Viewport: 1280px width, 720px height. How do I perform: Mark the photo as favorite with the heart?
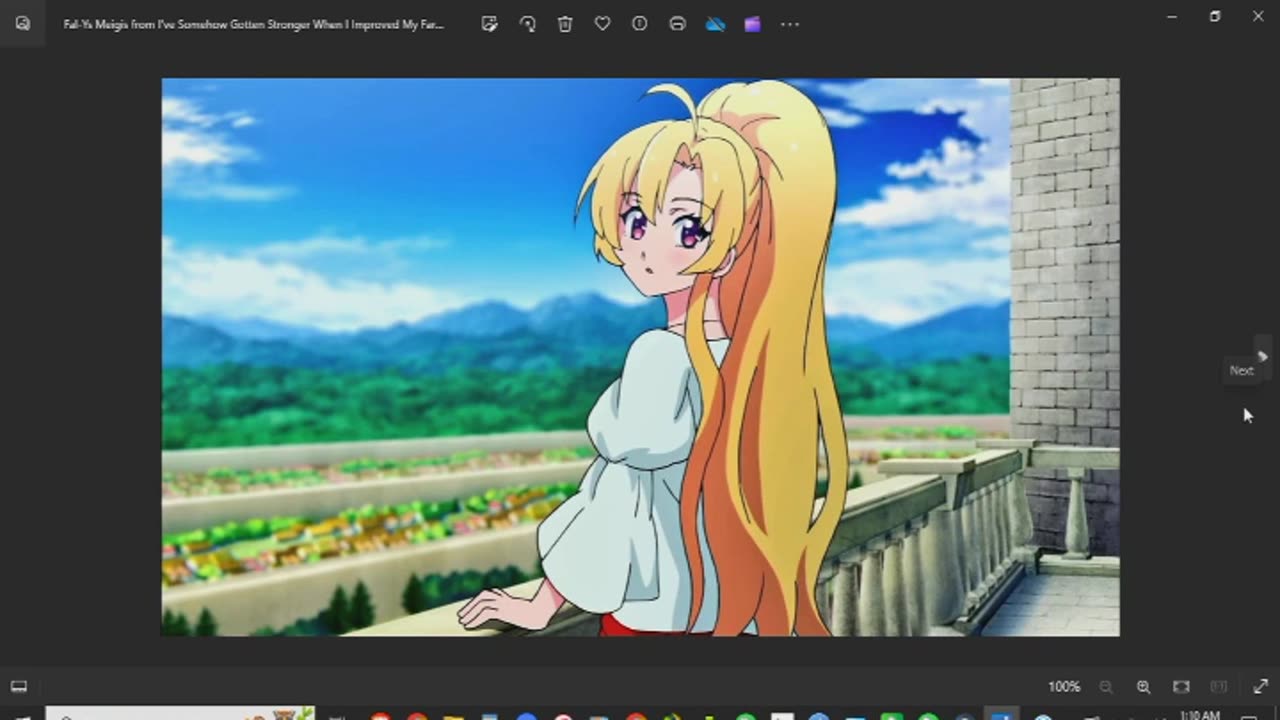click(602, 24)
